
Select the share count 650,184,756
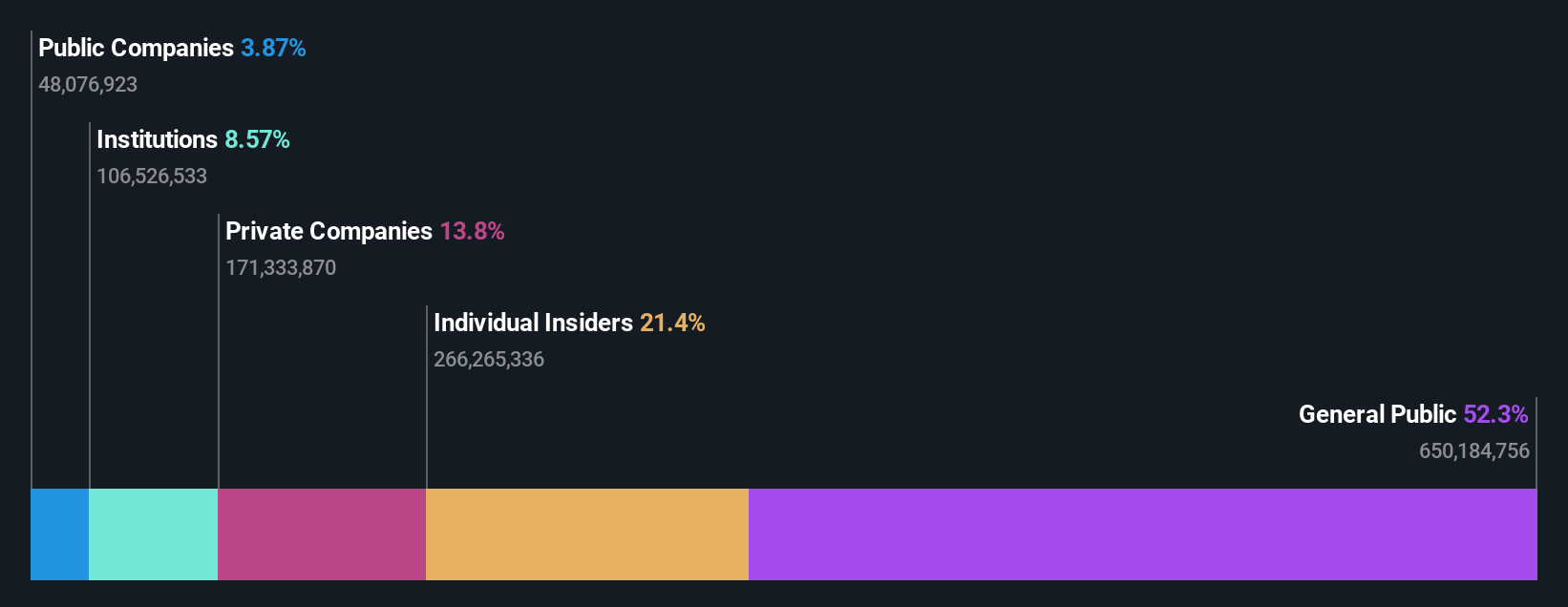click(x=1473, y=451)
